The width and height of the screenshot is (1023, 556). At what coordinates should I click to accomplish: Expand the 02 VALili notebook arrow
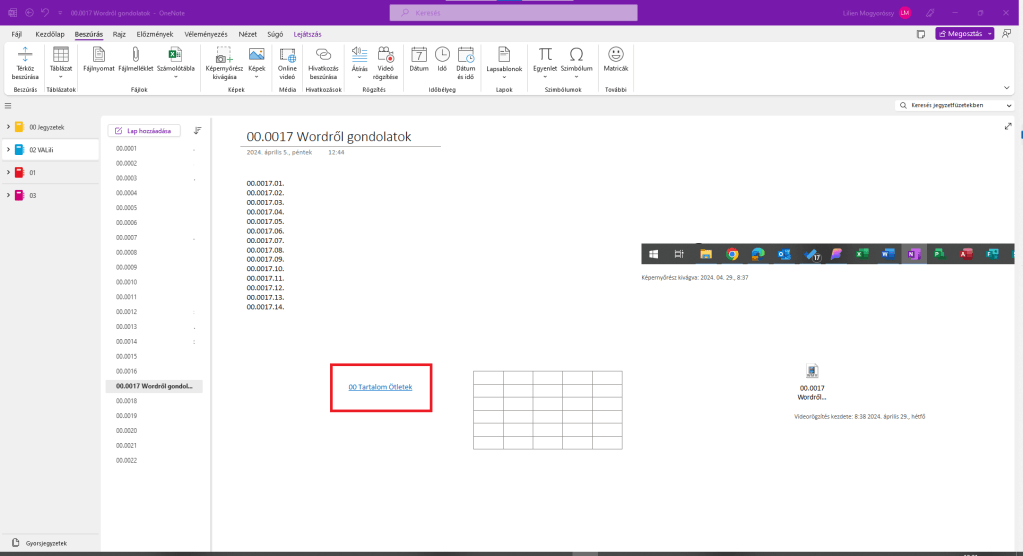8,149
